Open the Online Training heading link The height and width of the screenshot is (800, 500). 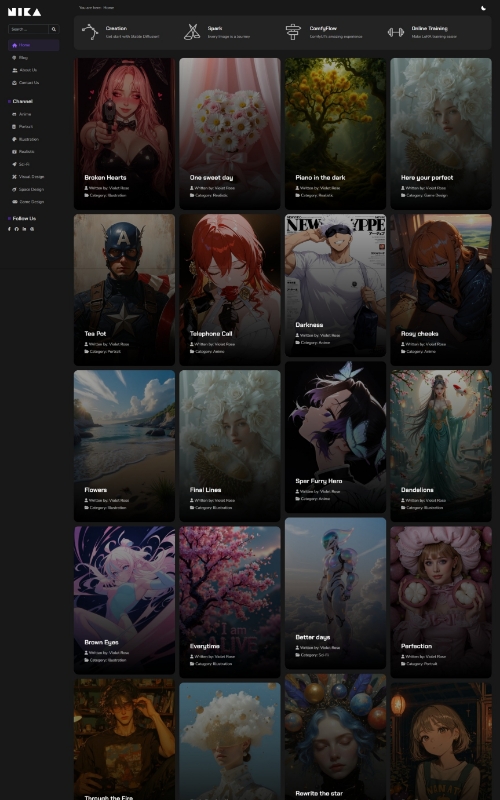[x=430, y=29]
